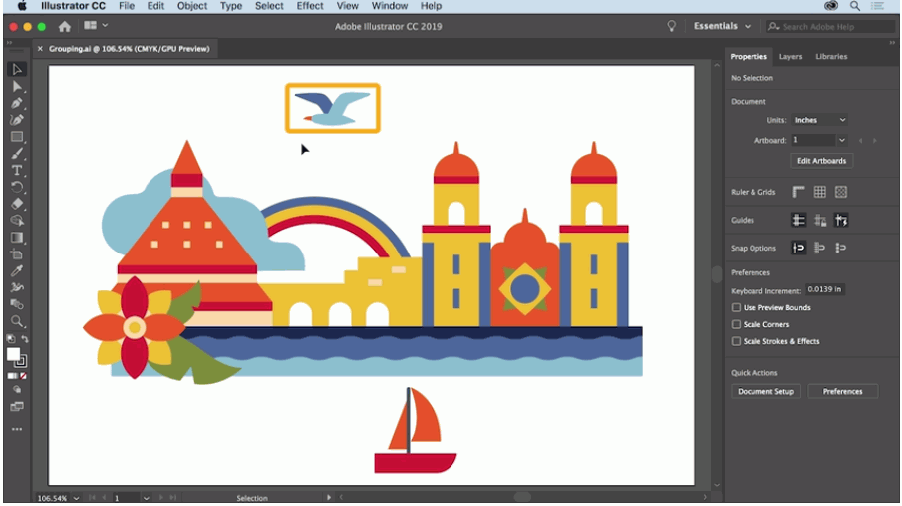The width and height of the screenshot is (902, 506).
Task: Click the white Fill color swatch
Action: pos(14,354)
